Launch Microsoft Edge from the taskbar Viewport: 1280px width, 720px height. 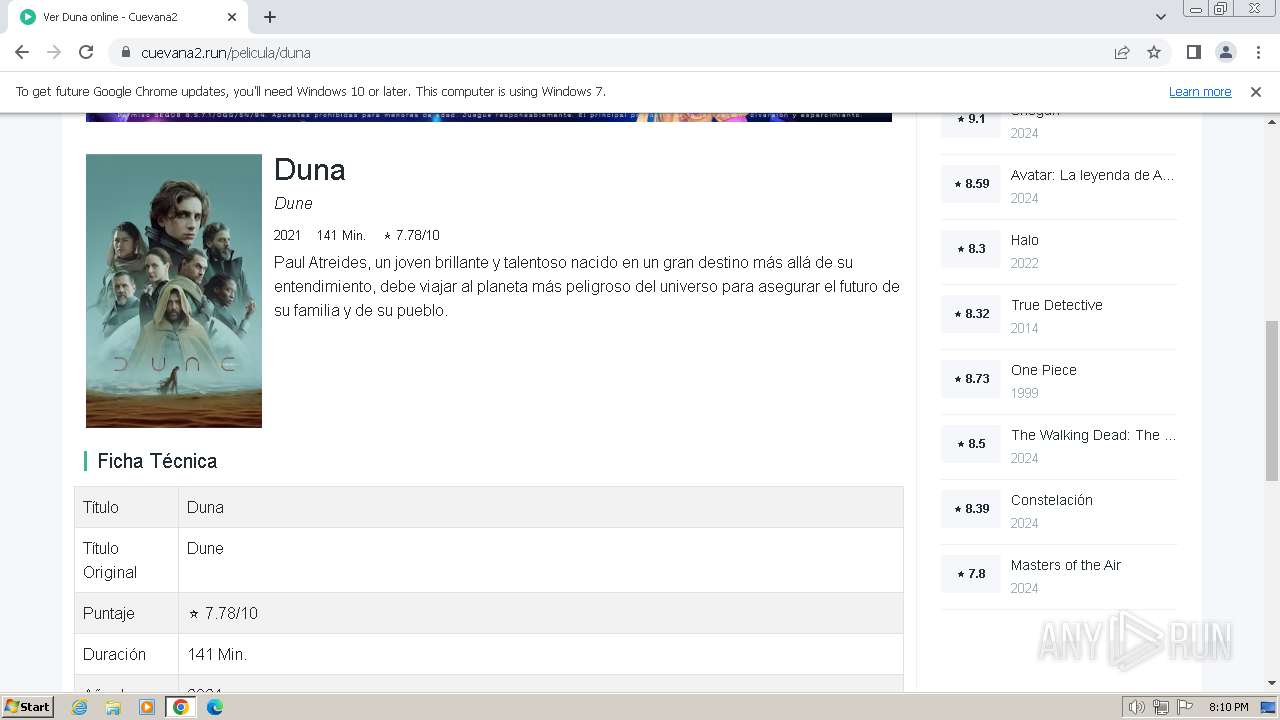coord(215,707)
